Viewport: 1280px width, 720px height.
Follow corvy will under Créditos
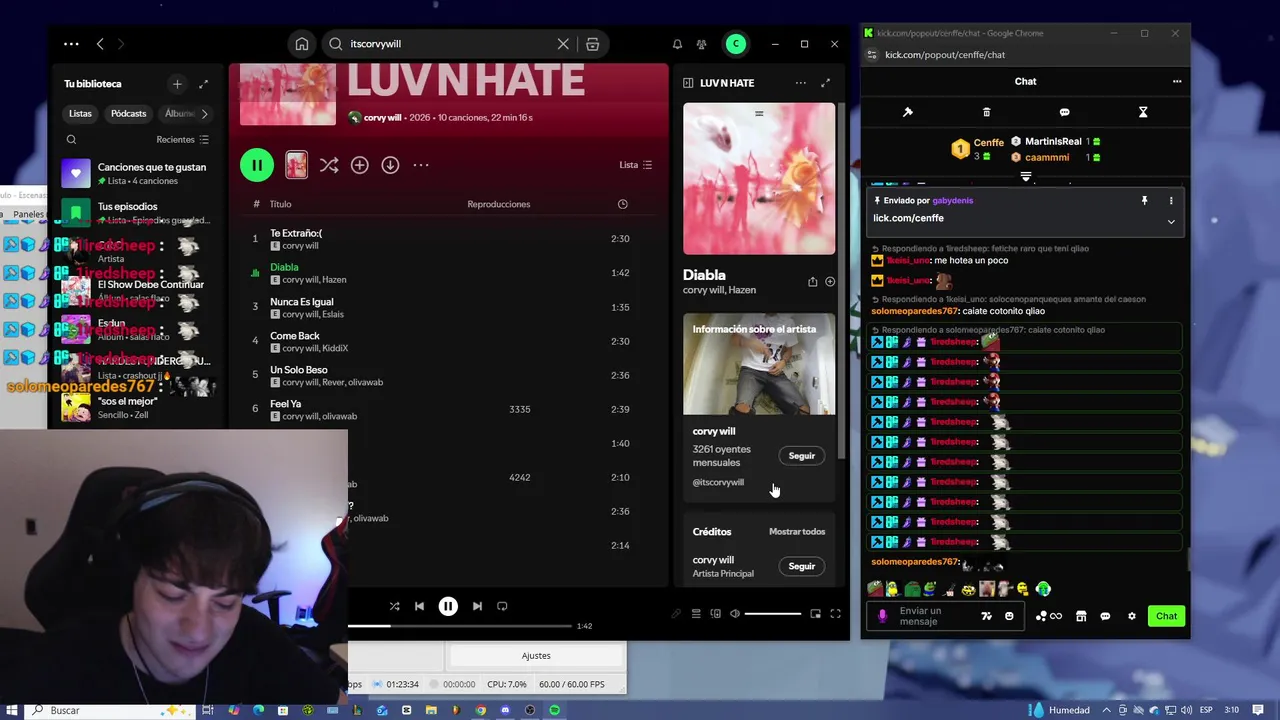click(801, 566)
